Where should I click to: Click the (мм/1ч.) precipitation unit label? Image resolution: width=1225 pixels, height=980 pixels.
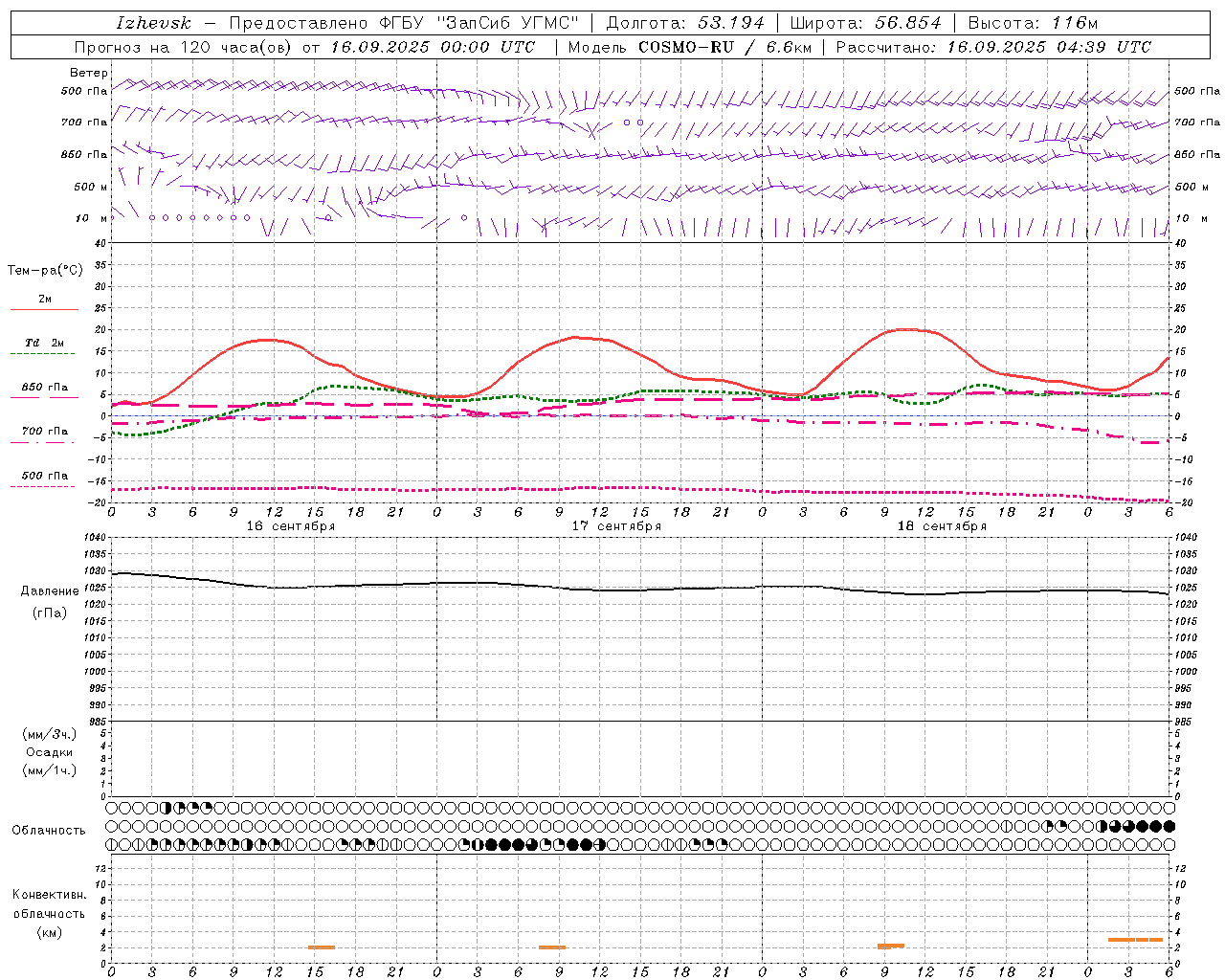[x=50, y=770]
